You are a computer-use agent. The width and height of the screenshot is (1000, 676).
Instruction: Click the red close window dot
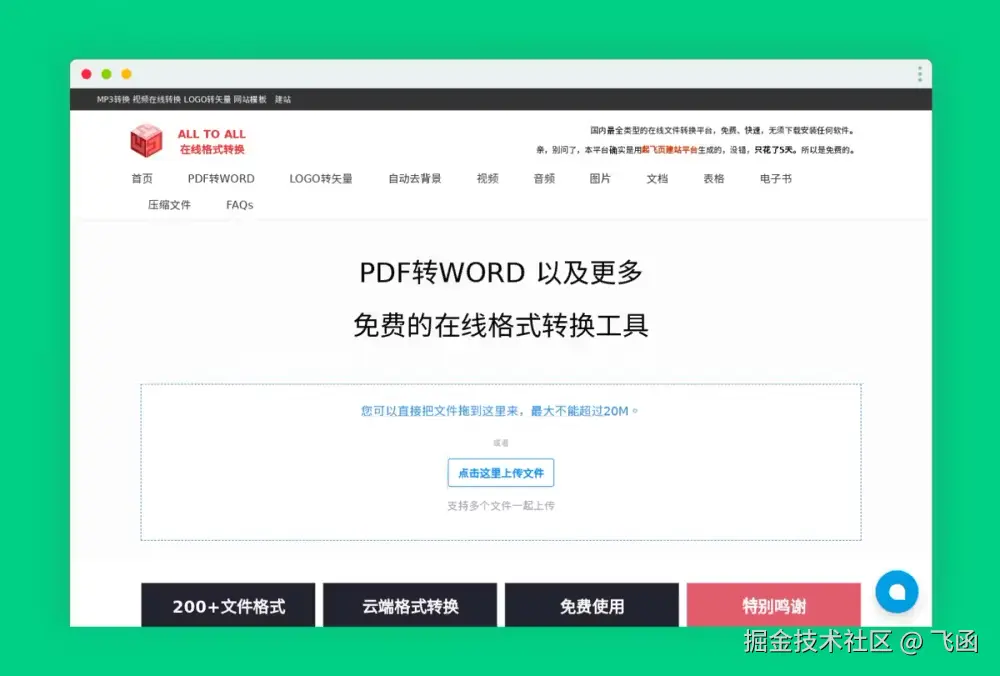click(86, 74)
